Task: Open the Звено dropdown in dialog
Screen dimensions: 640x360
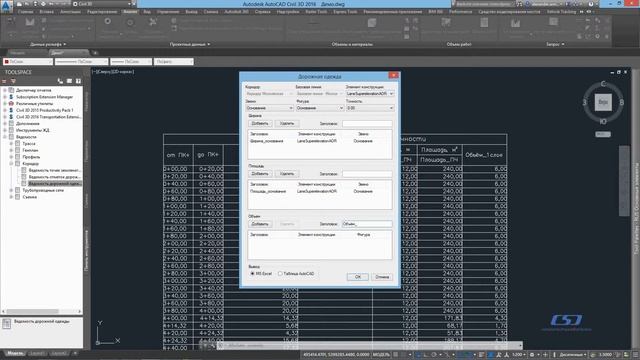Action: [x=269, y=108]
